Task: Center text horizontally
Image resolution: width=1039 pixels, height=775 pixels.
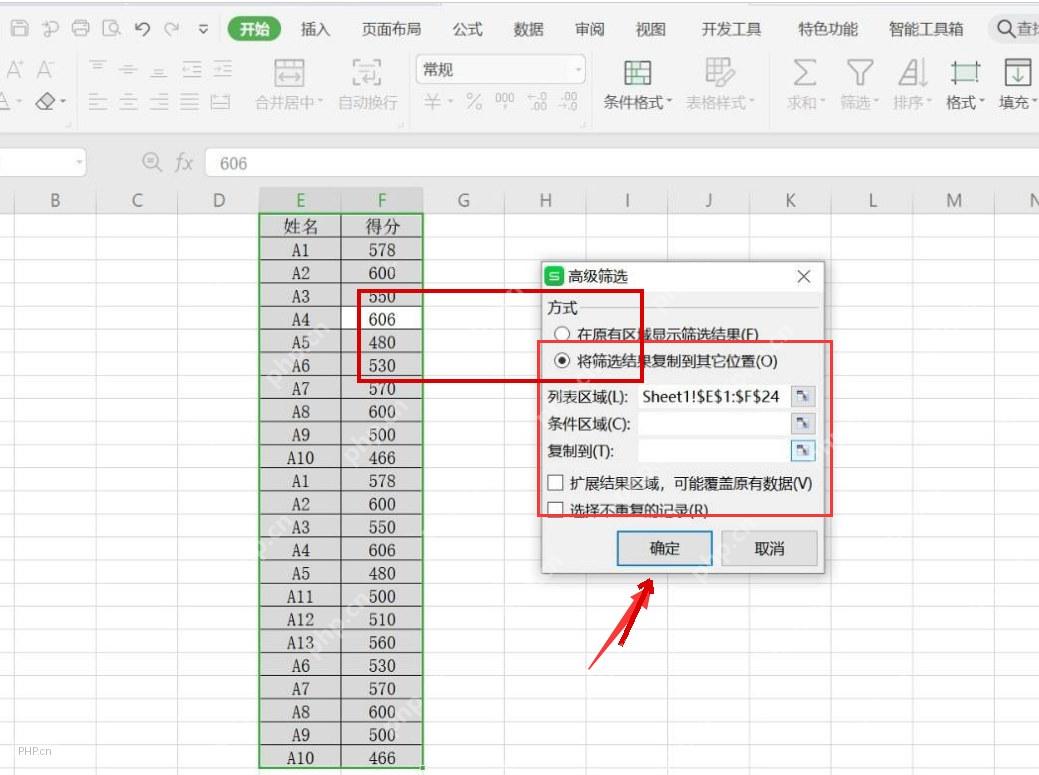Action: point(129,102)
